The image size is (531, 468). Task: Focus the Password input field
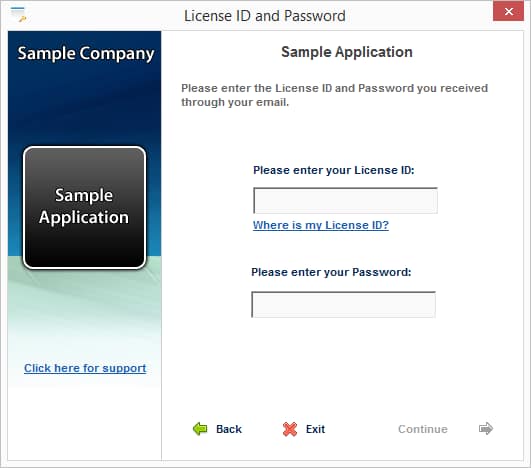click(x=343, y=304)
